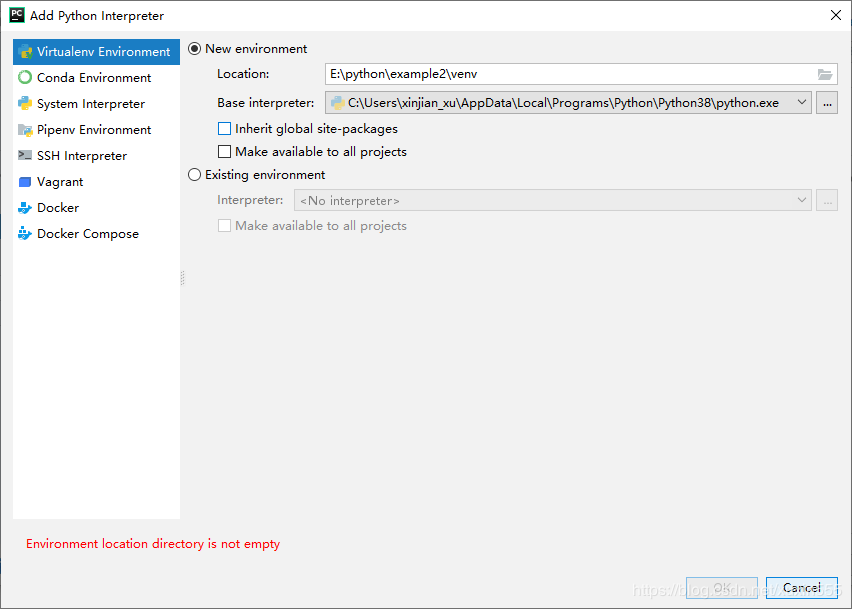
Task: Click the base interpreter browse ellipsis button
Action: point(827,103)
